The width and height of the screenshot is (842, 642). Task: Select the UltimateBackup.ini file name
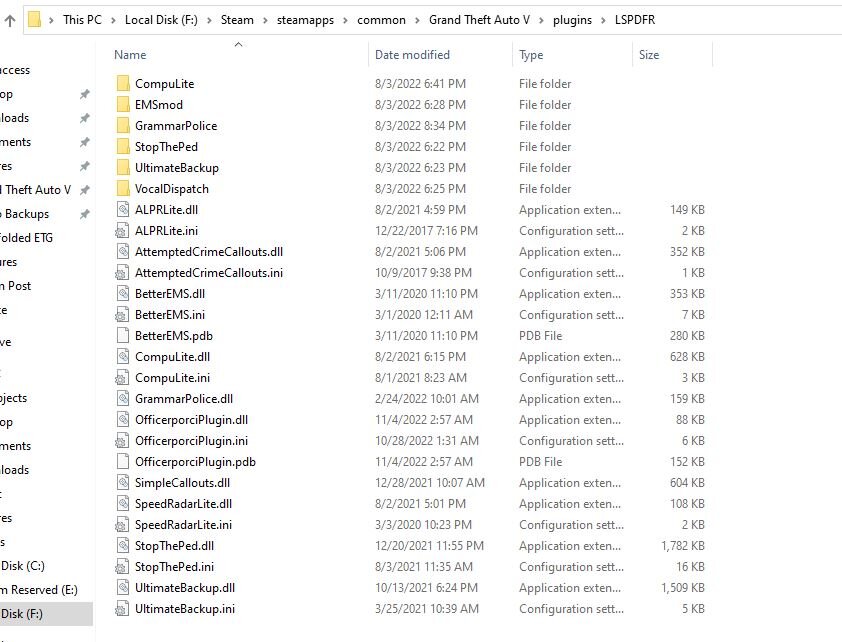coord(185,609)
